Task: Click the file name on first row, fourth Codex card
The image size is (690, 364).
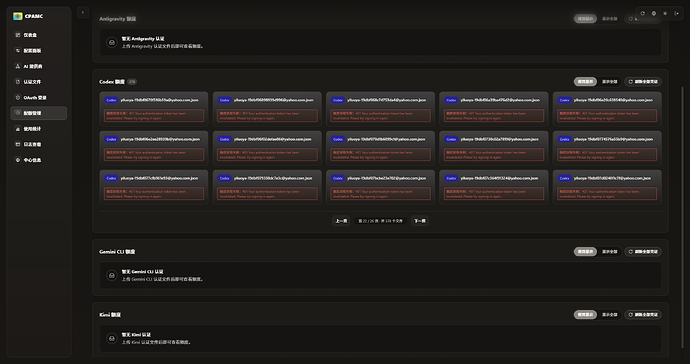Action: click(500, 100)
